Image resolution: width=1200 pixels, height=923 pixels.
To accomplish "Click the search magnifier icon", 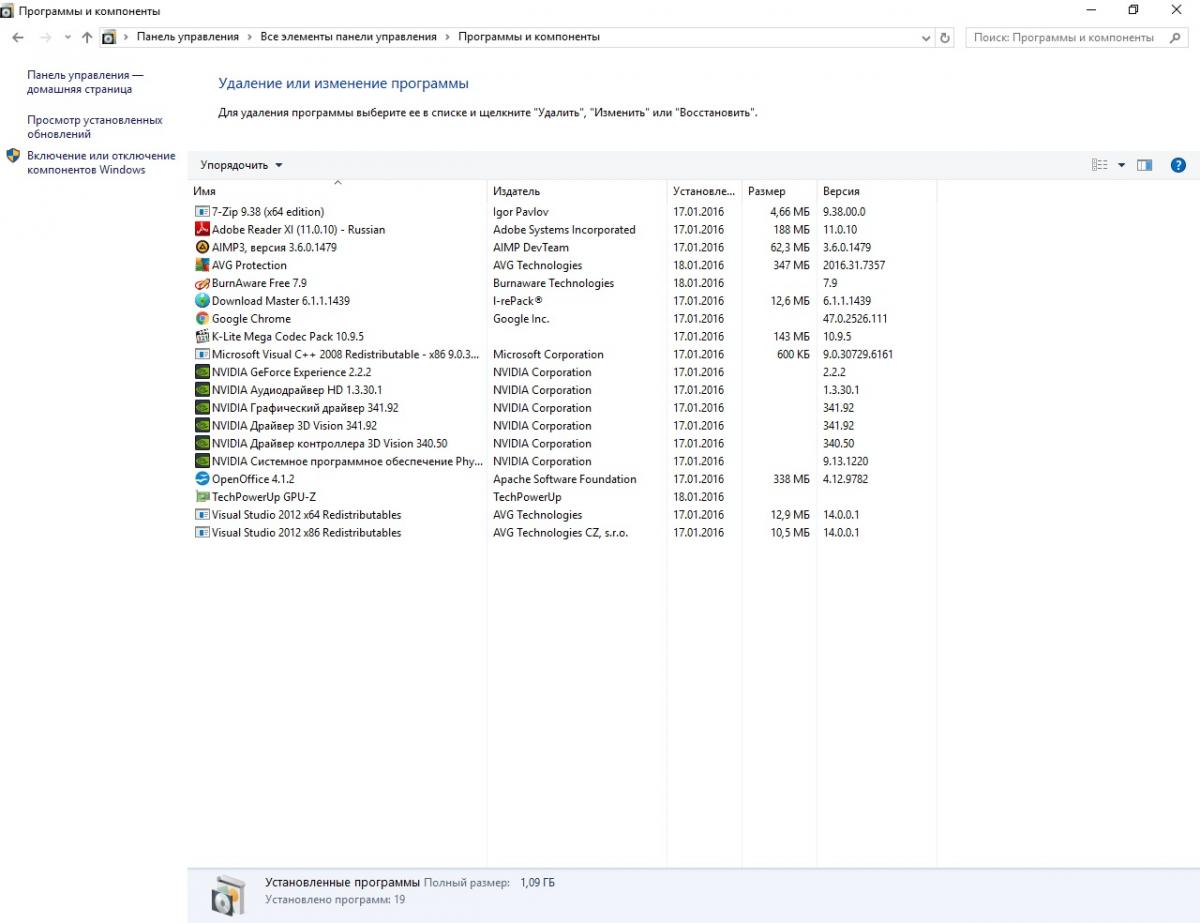I will (x=1175, y=37).
